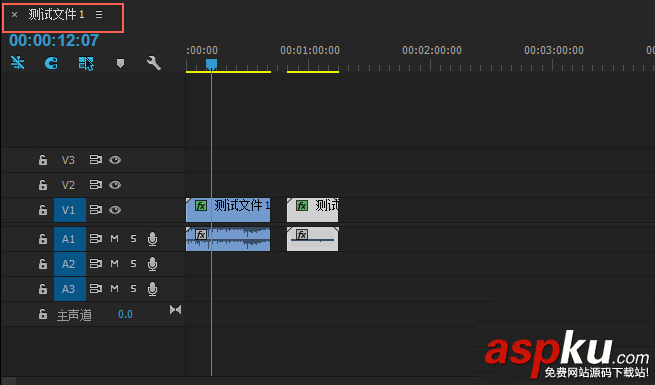This screenshot has height=385, width=655.
Task: Toggle sync lock on V2
Action: click(x=96, y=185)
